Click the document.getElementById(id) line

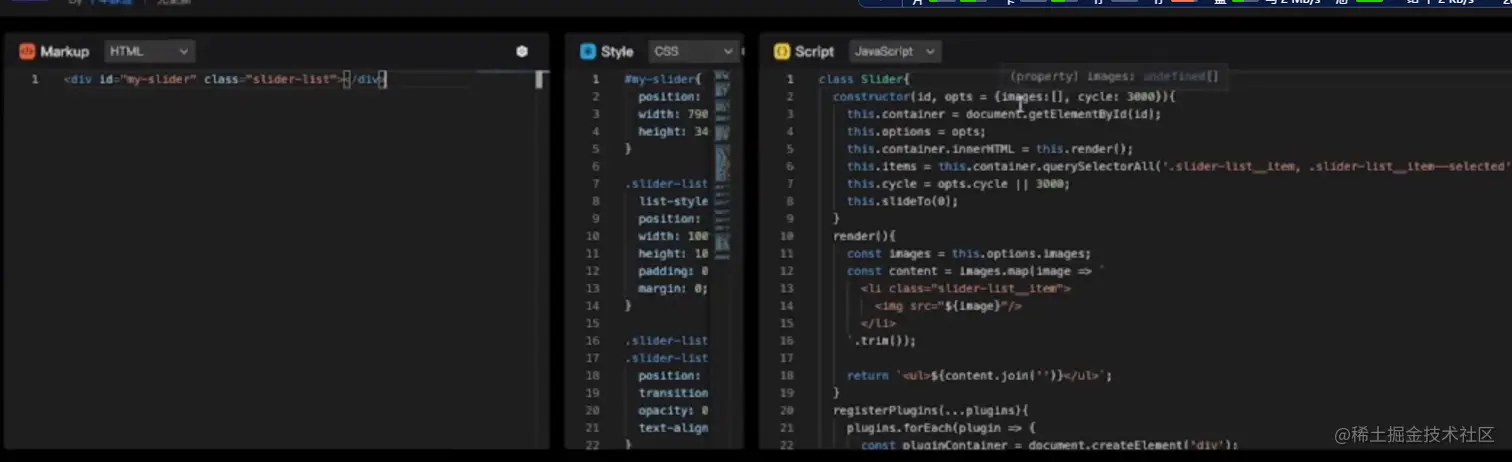coord(1004,114)
